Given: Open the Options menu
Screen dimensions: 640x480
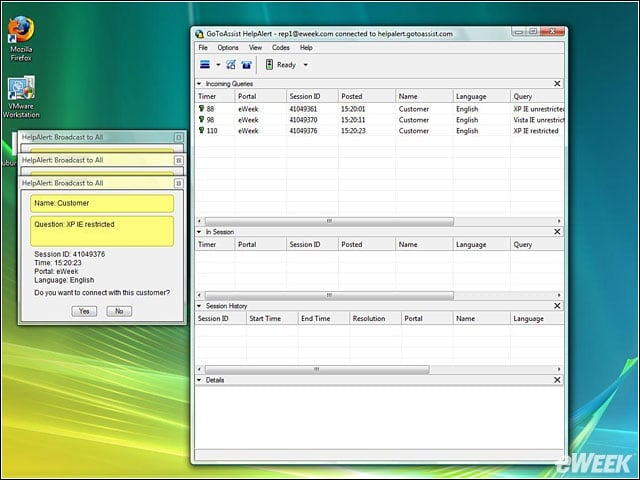Looking at the screenshot, I should point(228,48).
